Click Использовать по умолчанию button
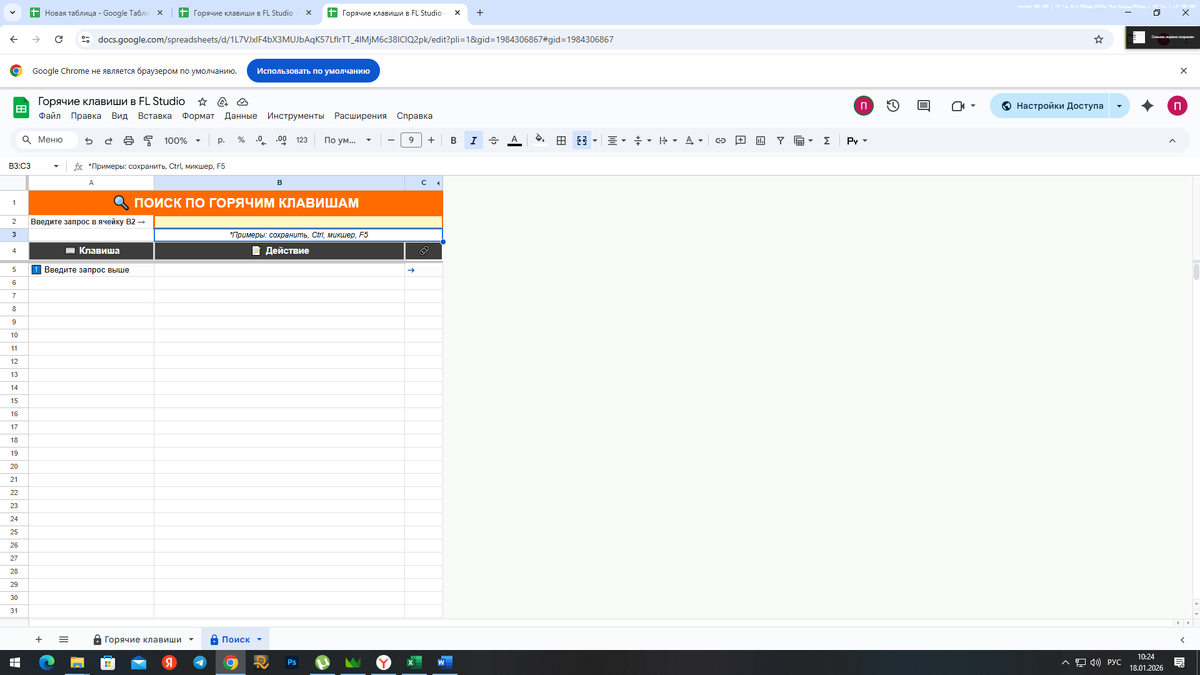This screenshot has height=675, width=1200. point(313,71)
